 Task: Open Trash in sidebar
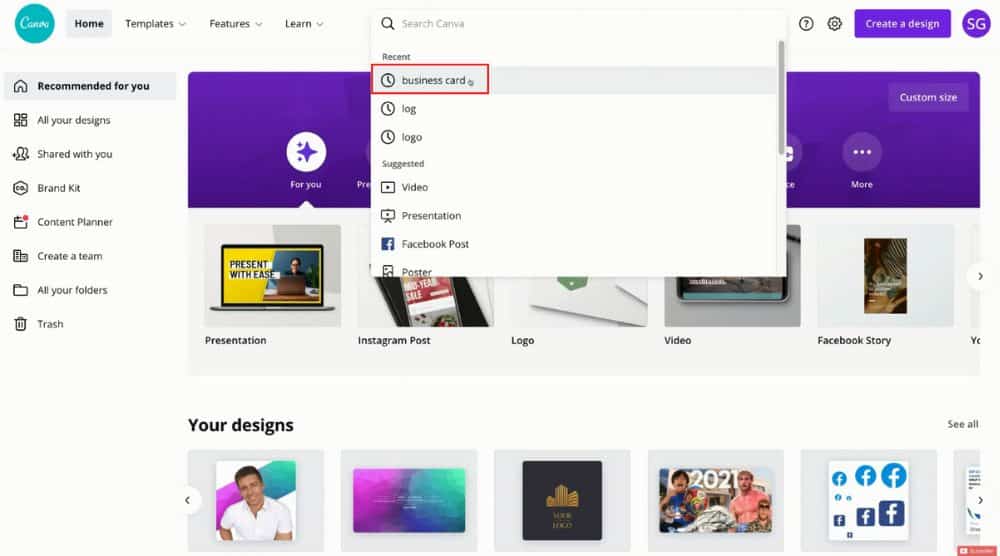coord(90,324)
